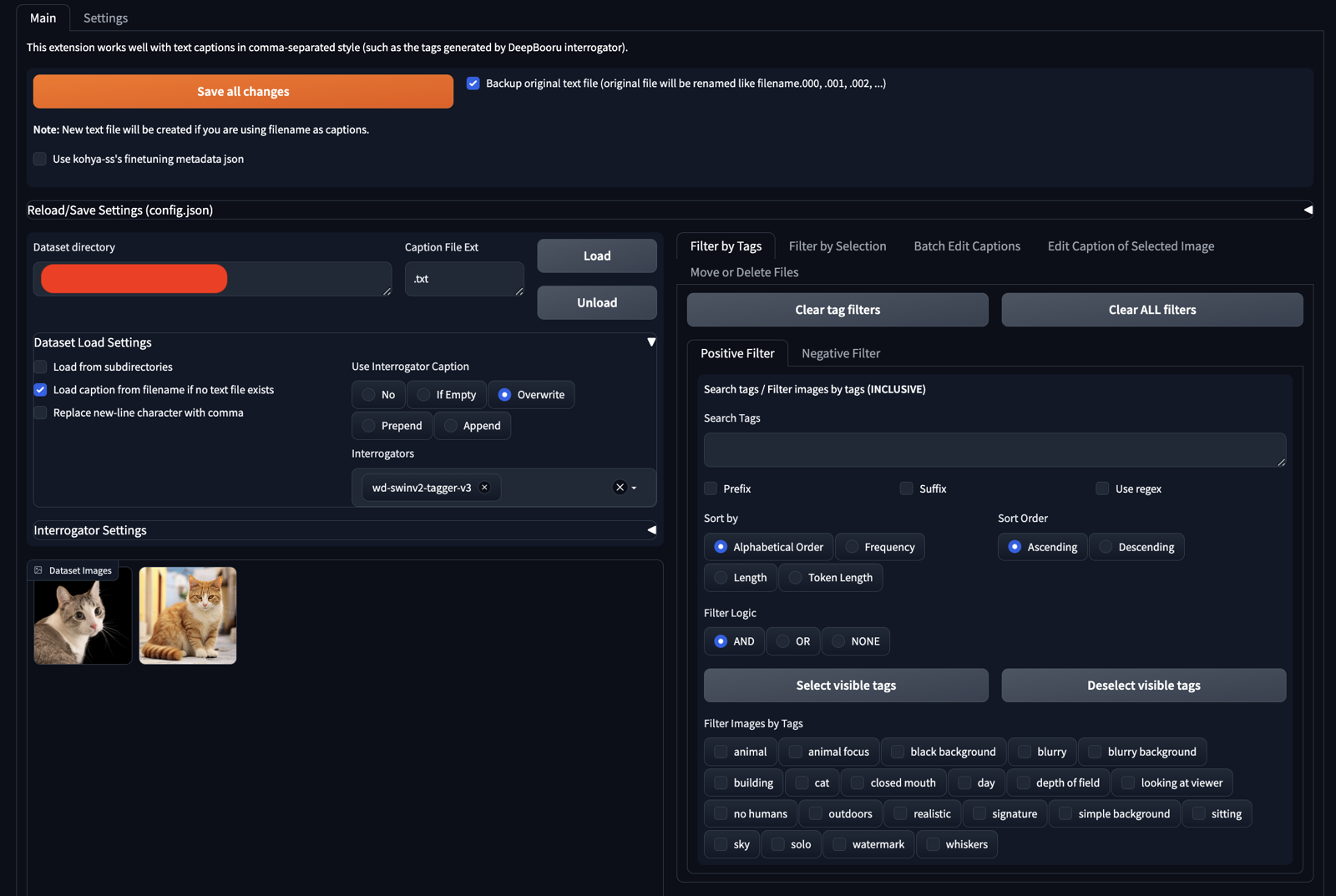Enable kohya-ss's finetuning metadata json
The width and height of the screenshot is (1336, 896).
click(40, 159)
